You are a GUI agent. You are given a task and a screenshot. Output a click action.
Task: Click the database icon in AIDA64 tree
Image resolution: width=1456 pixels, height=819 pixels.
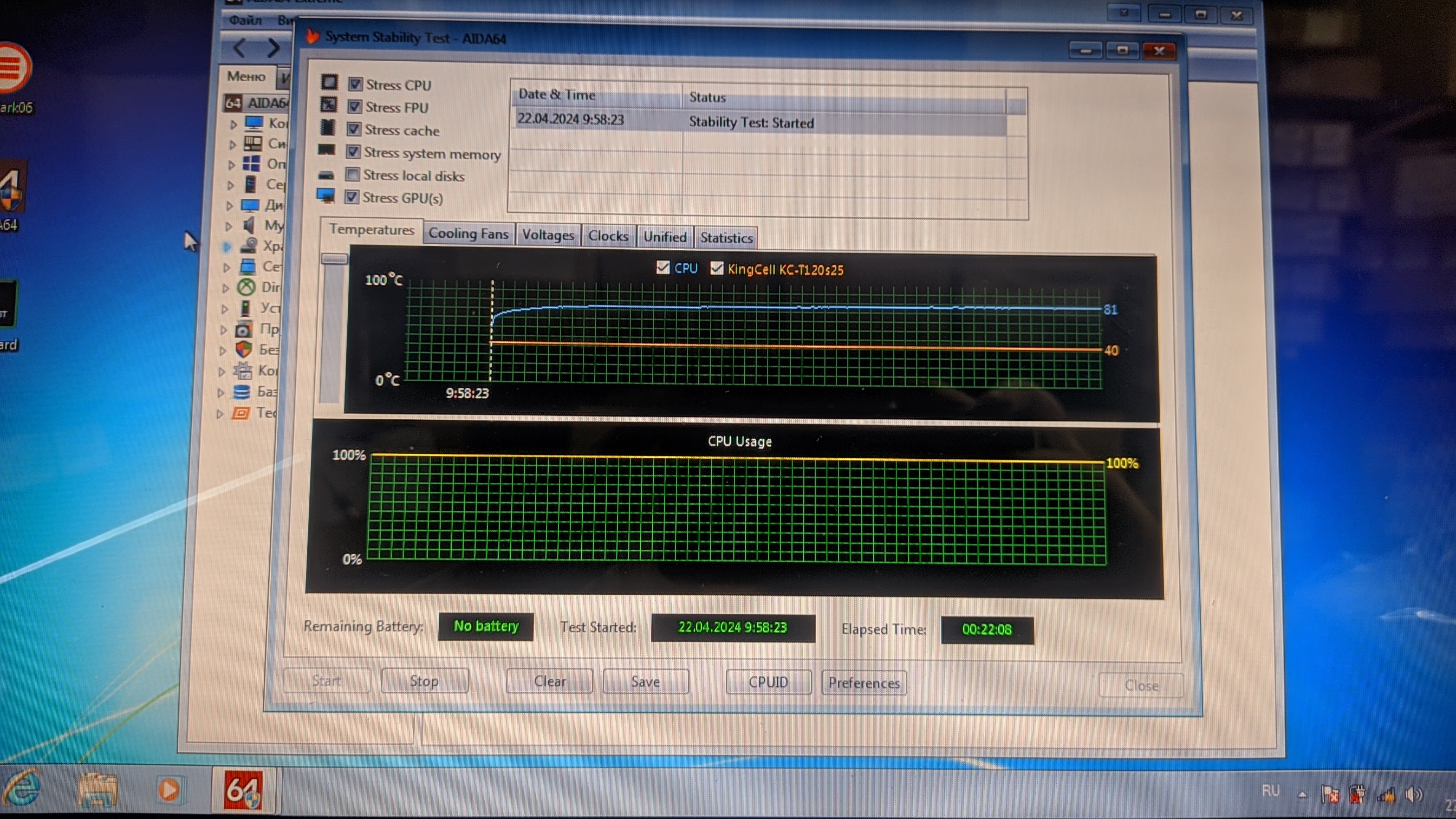(x=242, y=392)
